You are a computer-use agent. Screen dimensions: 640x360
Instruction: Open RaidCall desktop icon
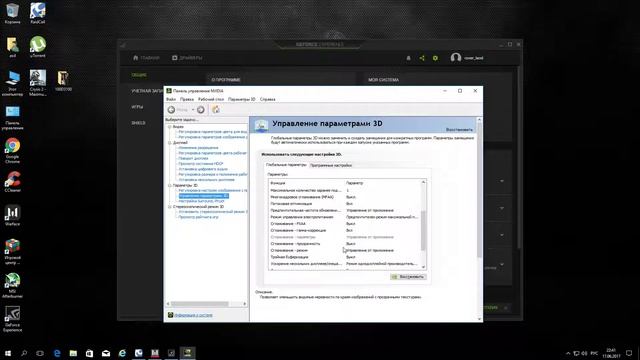point(38,13)
